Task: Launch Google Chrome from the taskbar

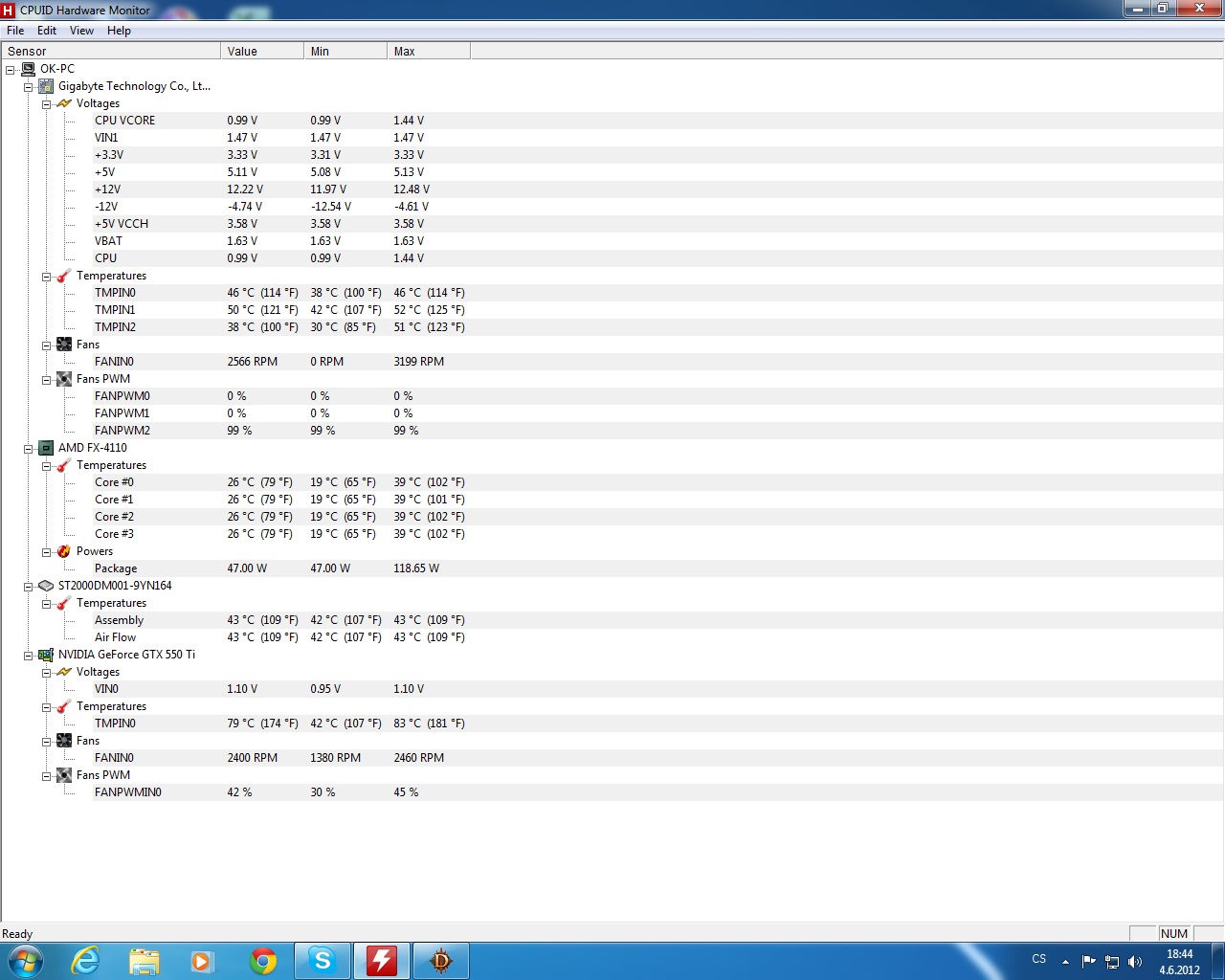Action: point(263,961)
